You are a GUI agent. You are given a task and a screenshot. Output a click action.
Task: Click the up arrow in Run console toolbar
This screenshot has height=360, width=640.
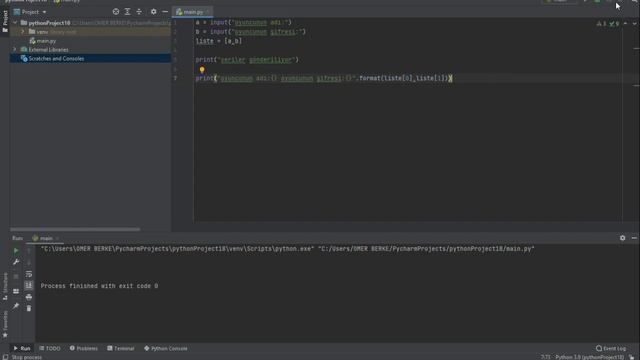(x=29, y=251)
